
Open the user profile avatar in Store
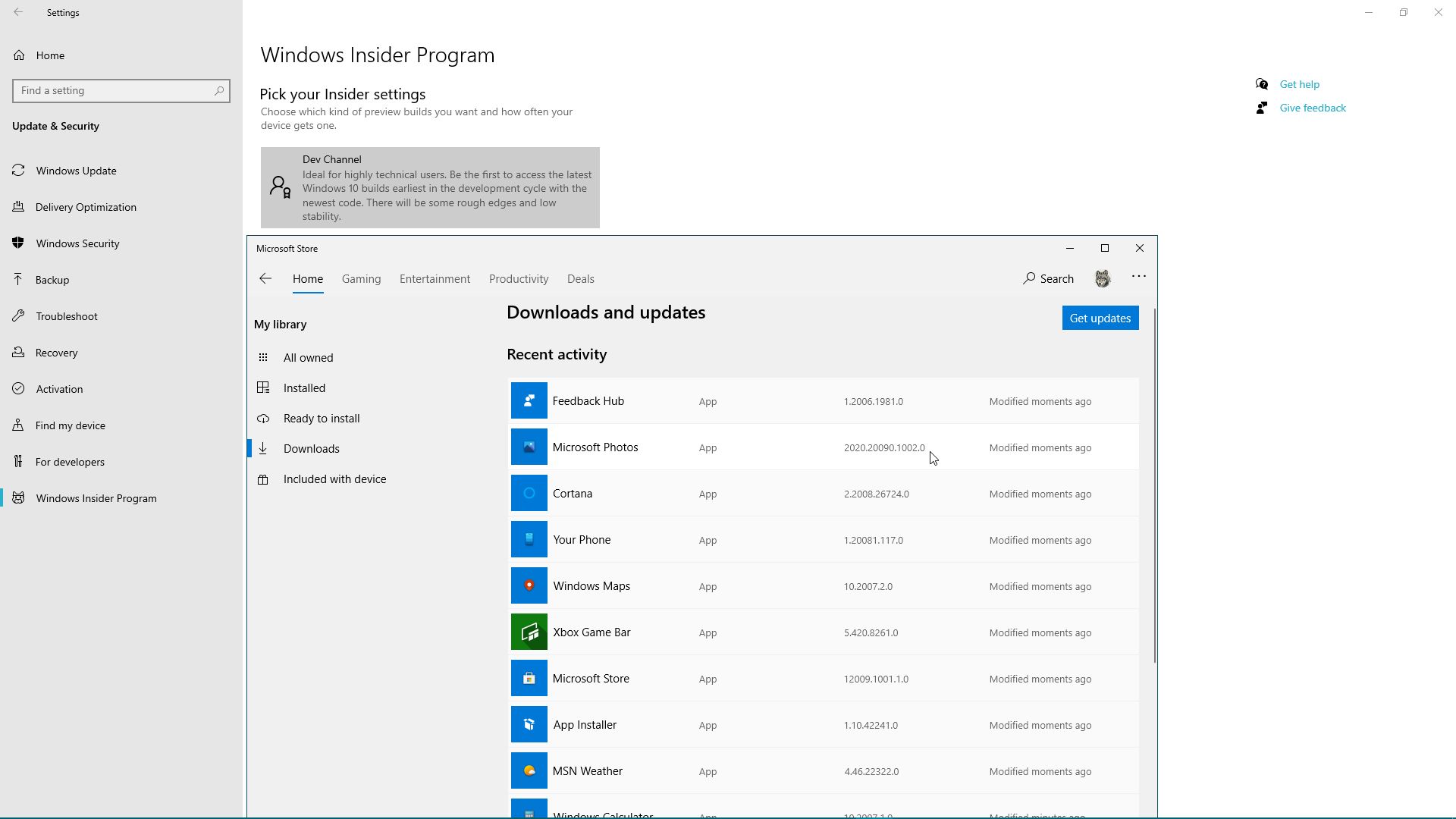click(x=1103, y=279)
